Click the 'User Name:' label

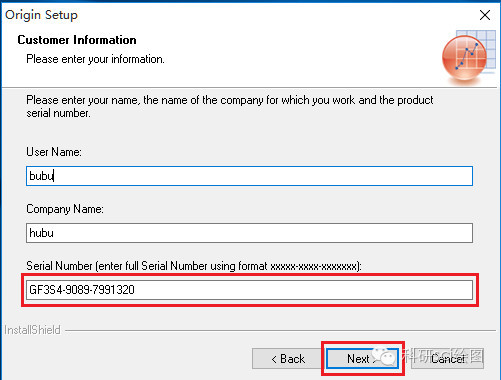[54, 152]
